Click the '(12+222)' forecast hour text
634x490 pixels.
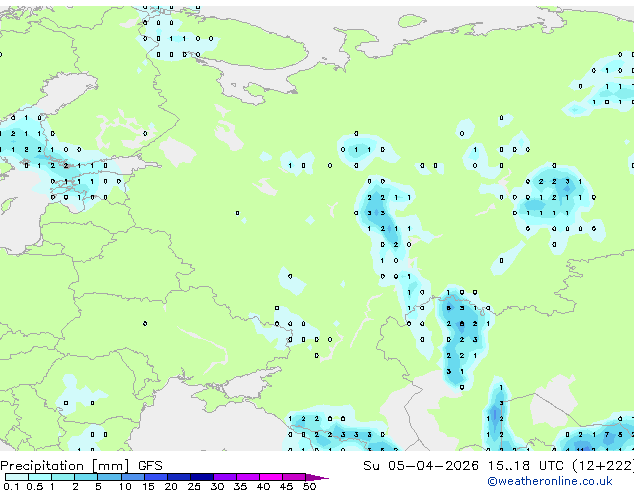[x=602, y=466]
